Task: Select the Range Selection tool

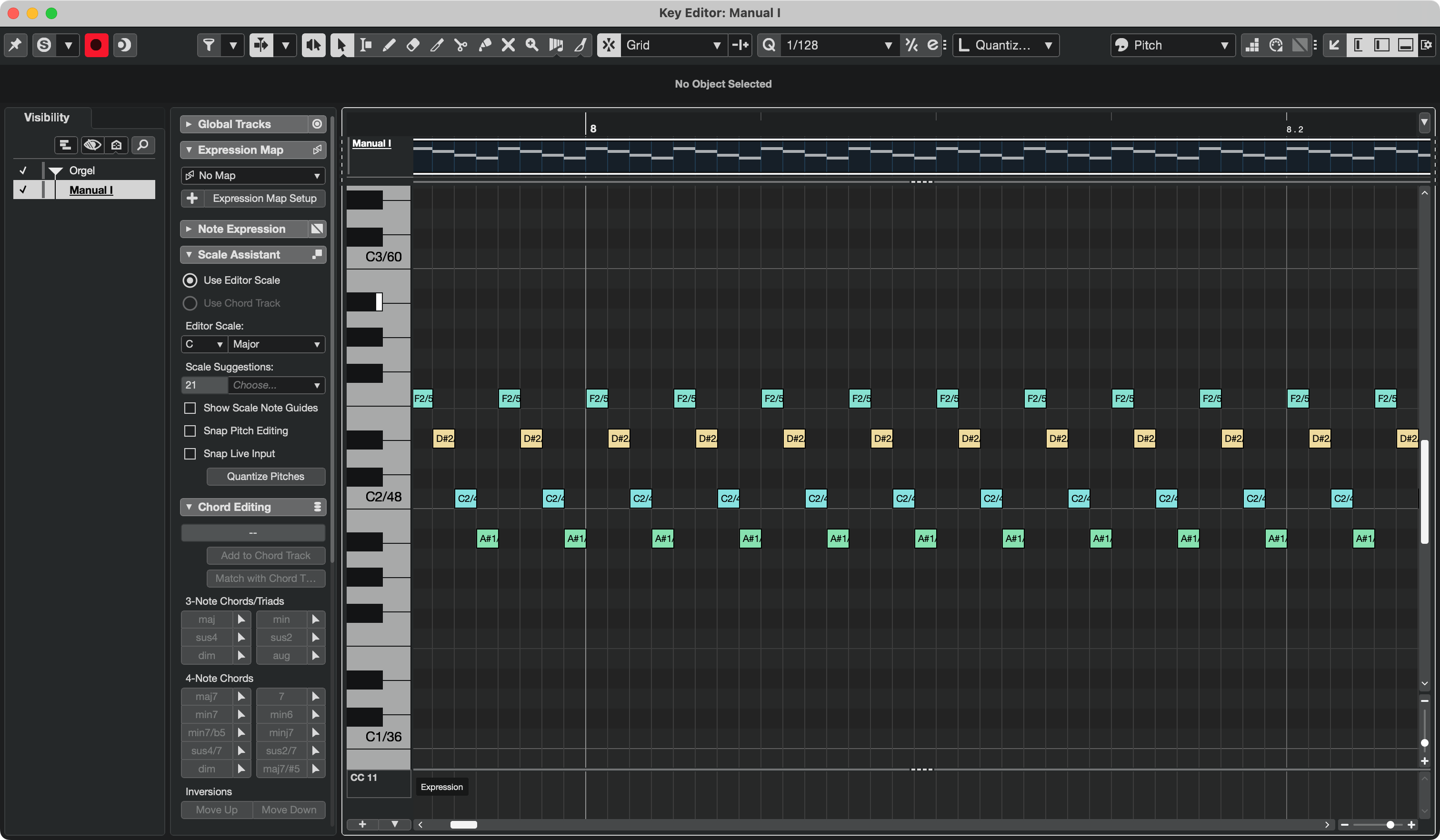Action: point(366,45)
